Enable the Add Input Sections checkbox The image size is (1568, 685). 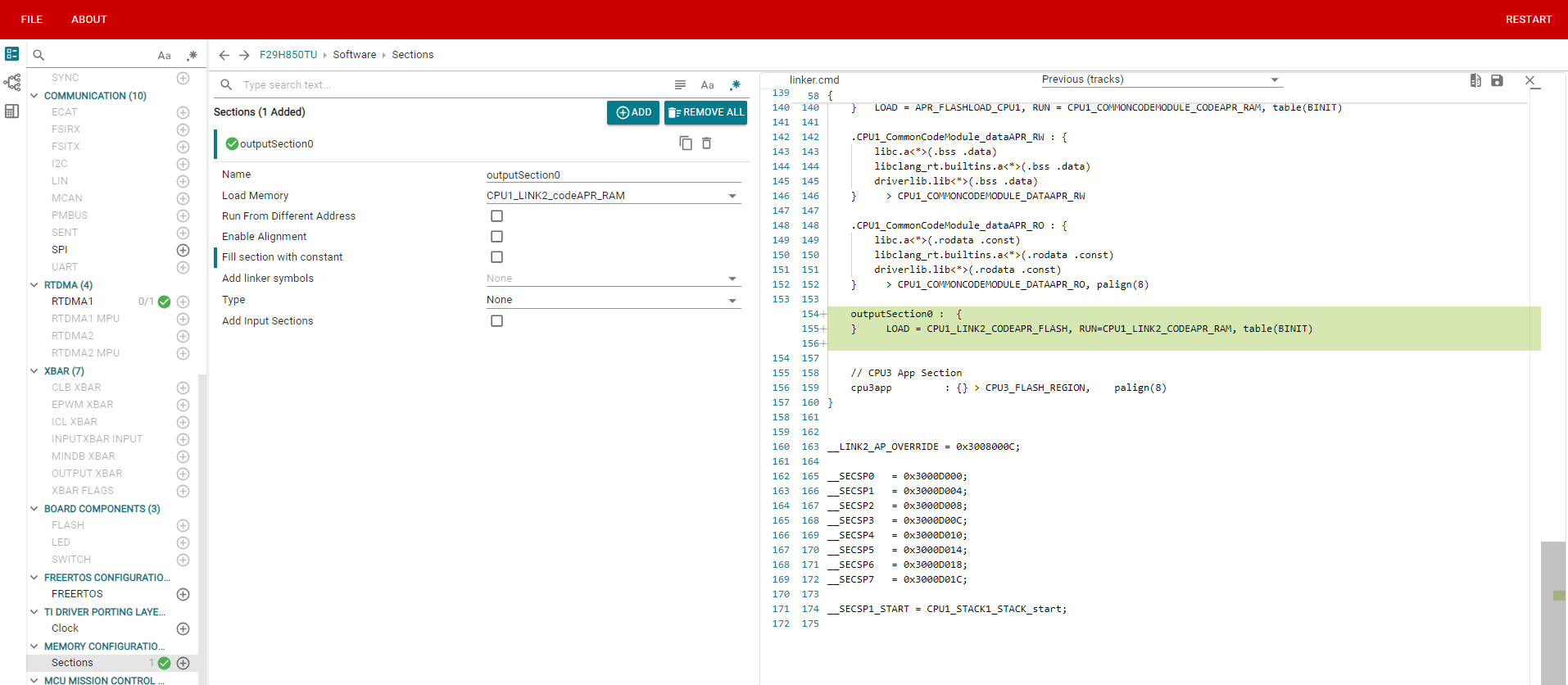pyautogui.click(x=496, y=321)
